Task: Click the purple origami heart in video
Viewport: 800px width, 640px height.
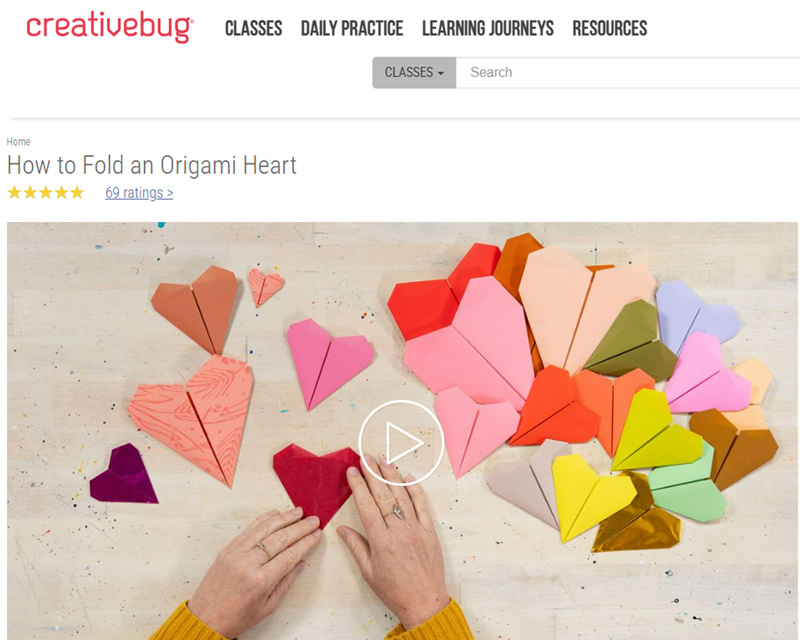Action: [122, 475]
